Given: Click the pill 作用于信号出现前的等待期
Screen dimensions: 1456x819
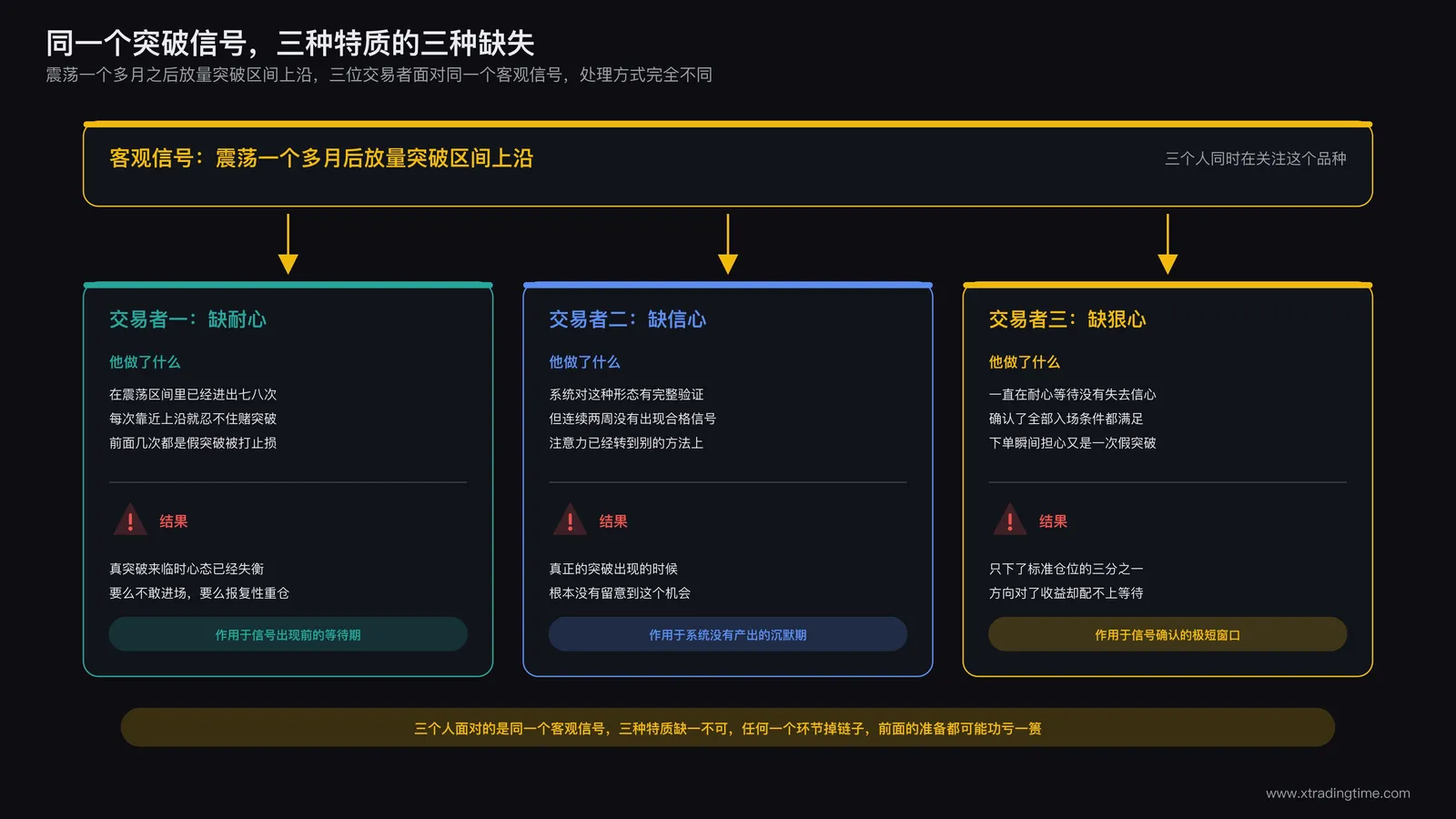Looking at the screenshot, I should [x=288, y=634].
